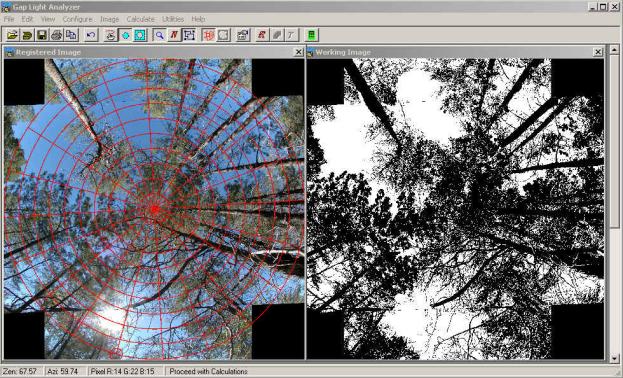This screenshot has height=378, width=623.
Task: Close the Registered Image window
Action: pos(298,52)
